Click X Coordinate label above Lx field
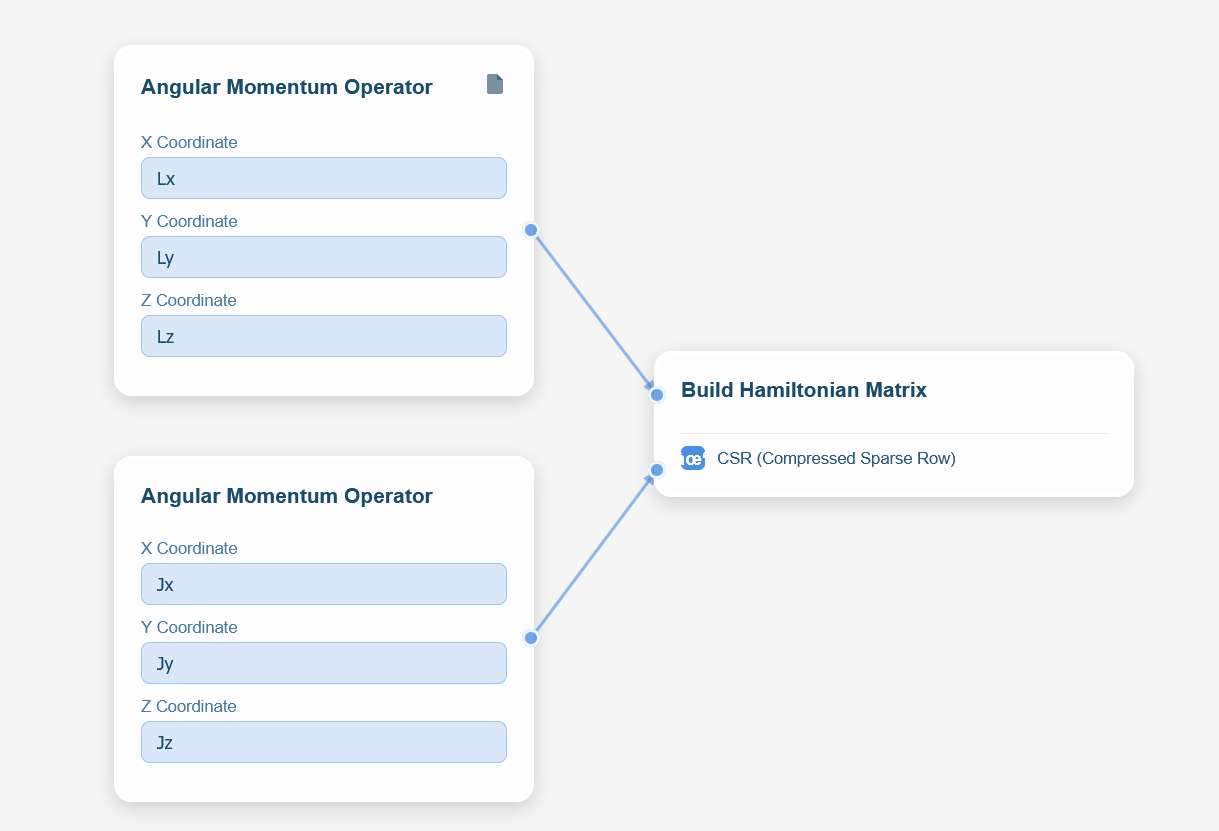 pyautogui.click(x=189, y=142)
